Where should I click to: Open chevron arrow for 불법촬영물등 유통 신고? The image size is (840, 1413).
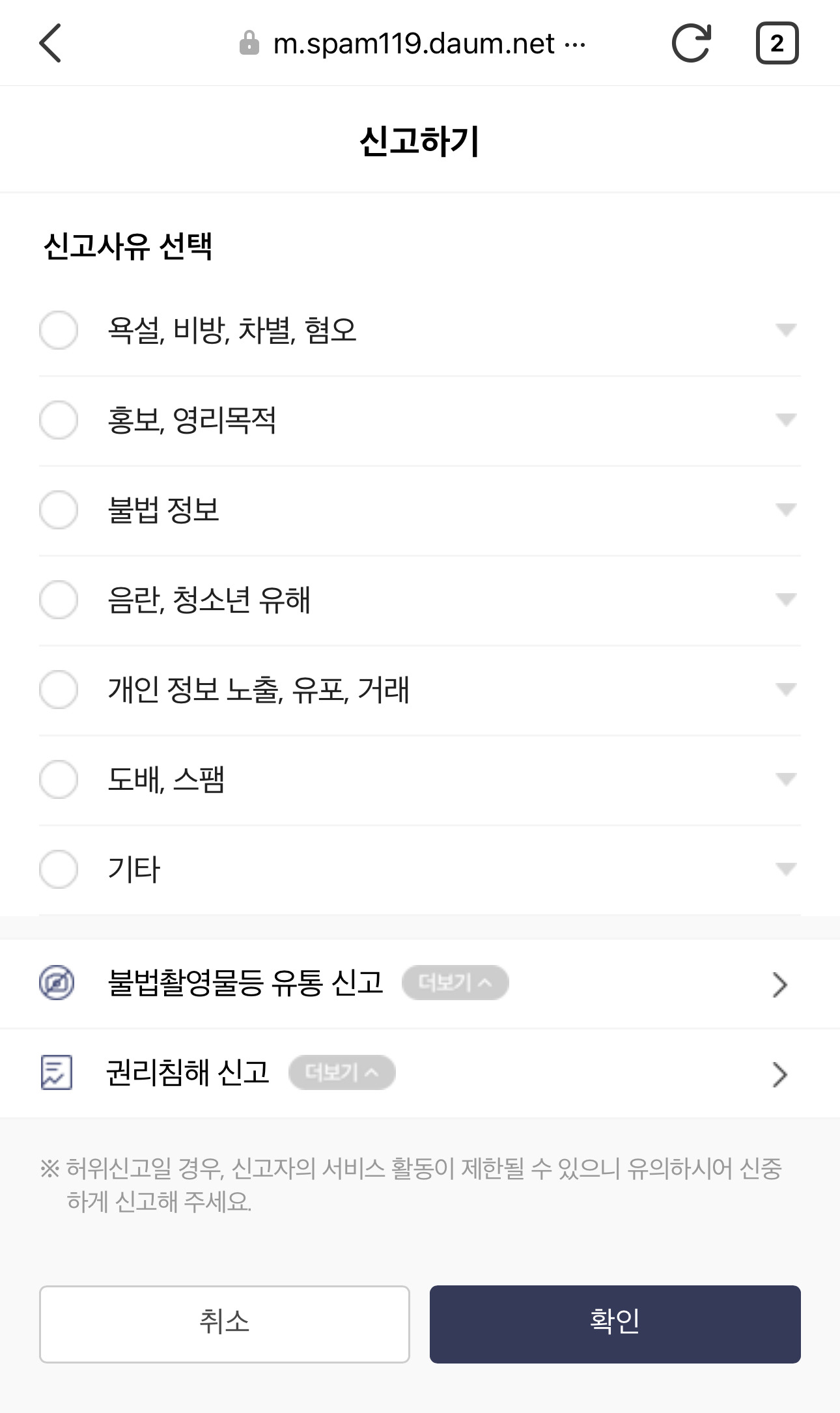click(x=779, y=985)
